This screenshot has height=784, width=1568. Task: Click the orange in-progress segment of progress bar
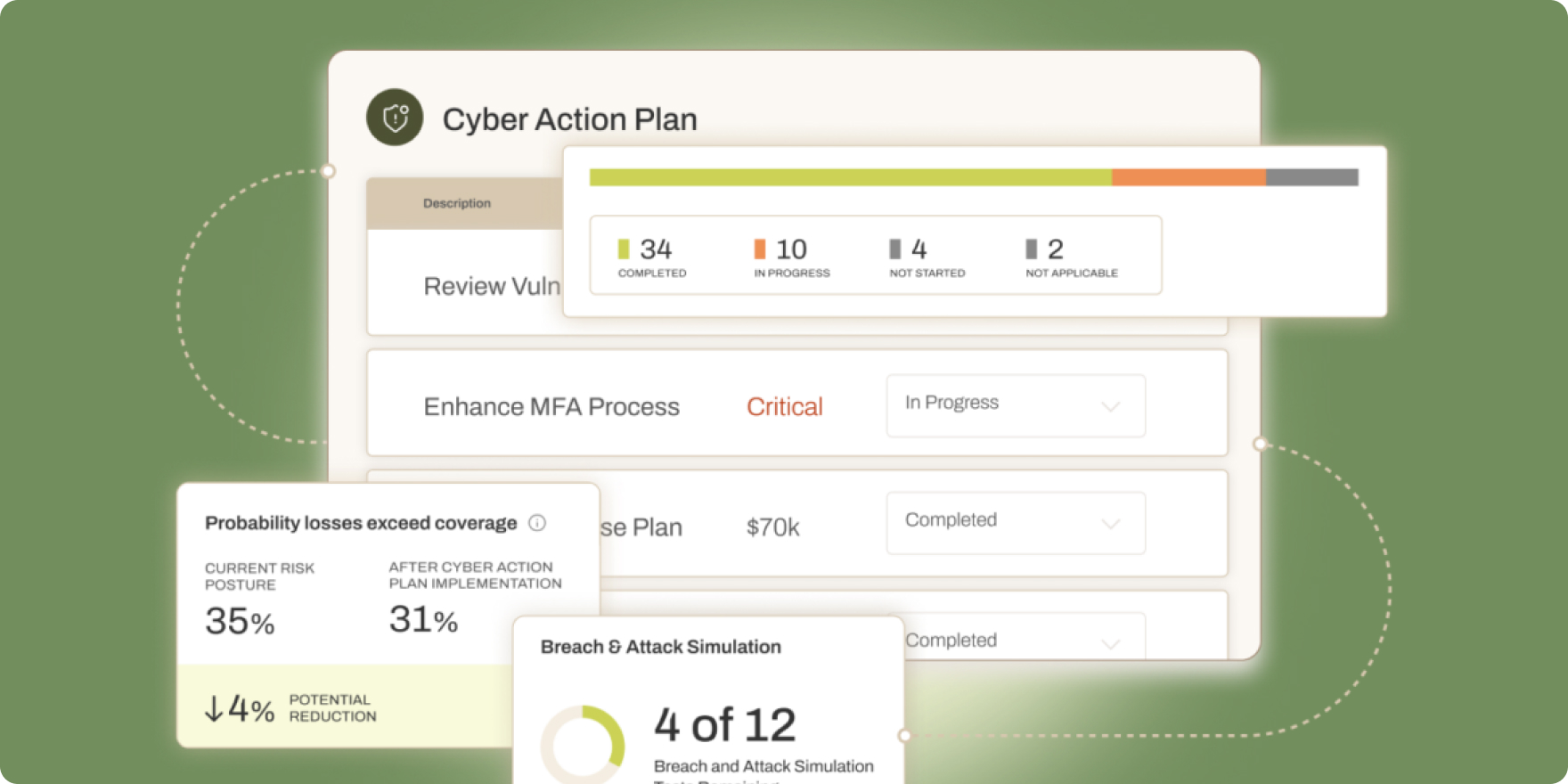(1188, 177)
